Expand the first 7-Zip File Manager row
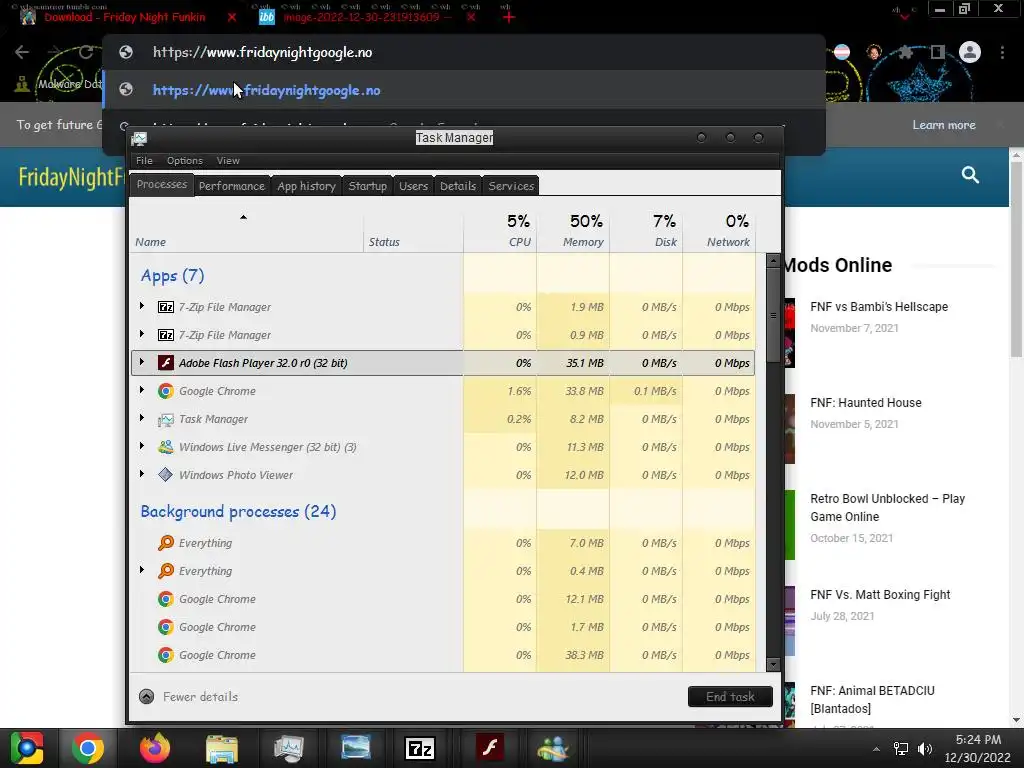Screen dimensions: 1024x768 (142, 306)
